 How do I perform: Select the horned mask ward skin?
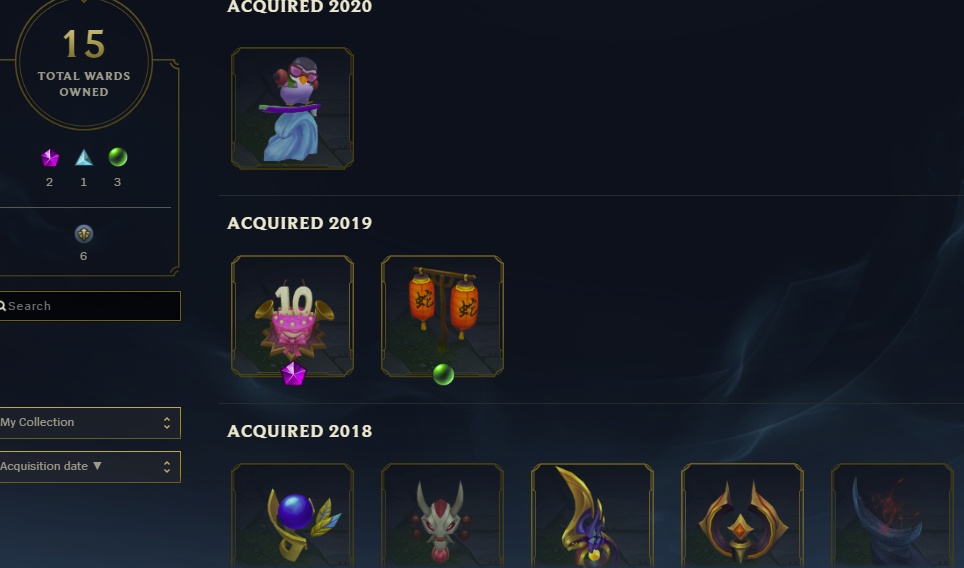pos(443,516)
